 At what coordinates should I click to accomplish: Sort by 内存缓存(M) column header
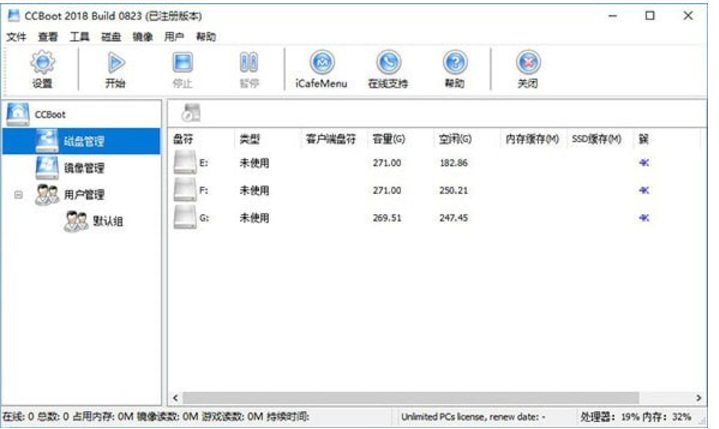click(x=534, y=139)
